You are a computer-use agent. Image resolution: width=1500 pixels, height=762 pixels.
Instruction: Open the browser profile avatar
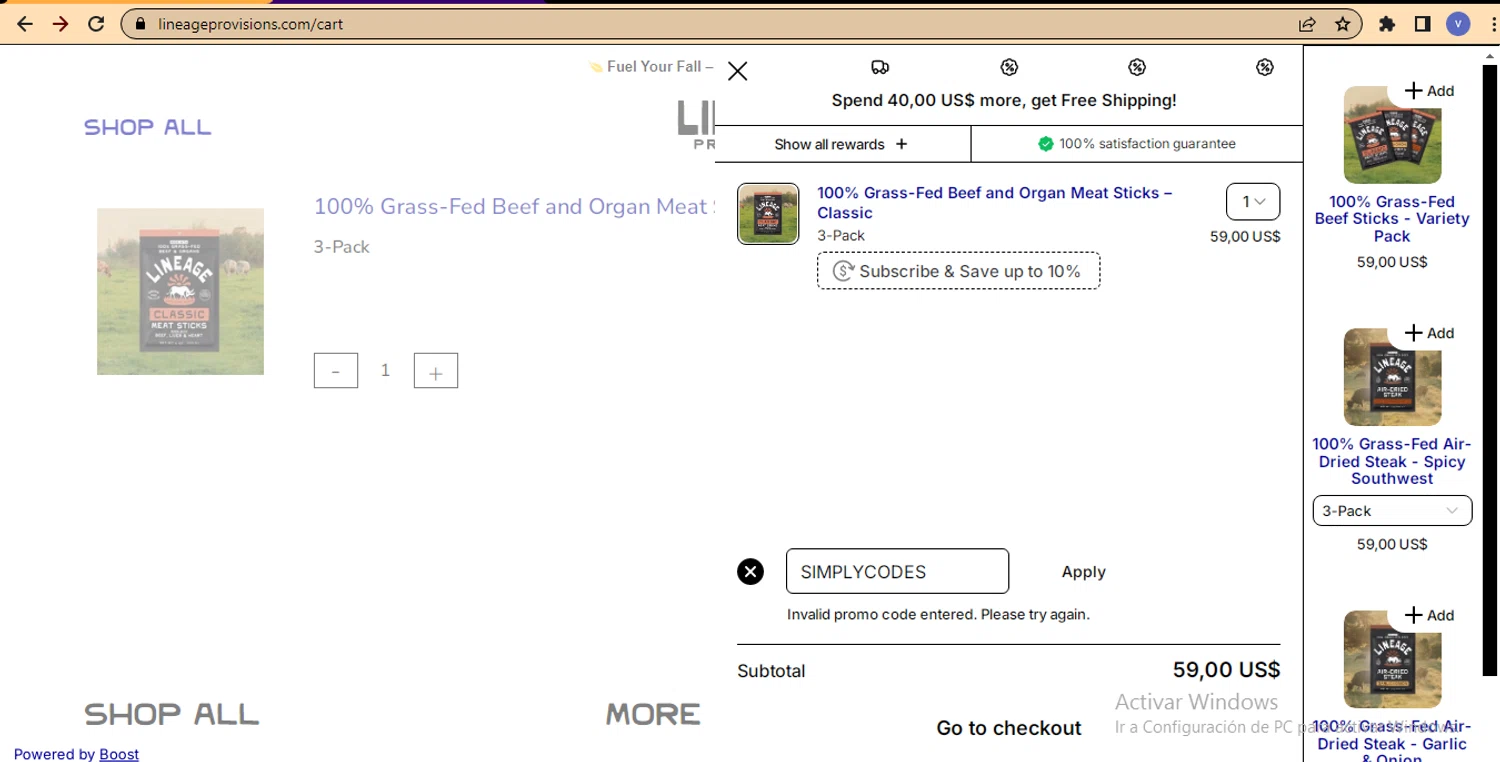1458,24
